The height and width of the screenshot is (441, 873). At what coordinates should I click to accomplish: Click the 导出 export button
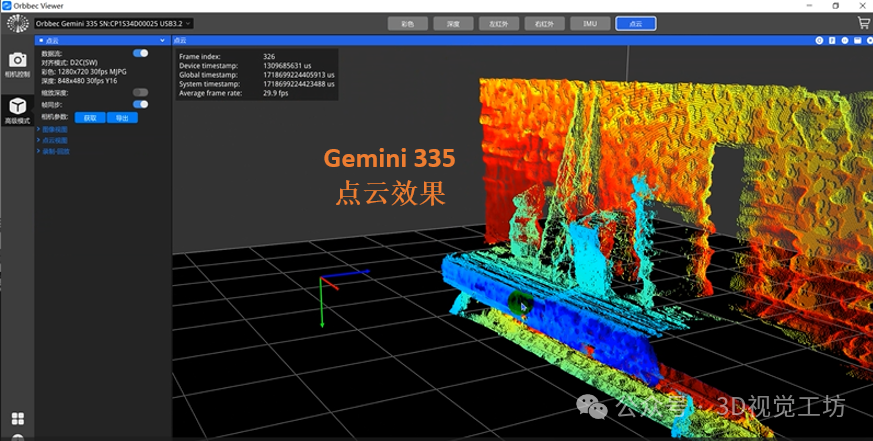tap(122, 118)
